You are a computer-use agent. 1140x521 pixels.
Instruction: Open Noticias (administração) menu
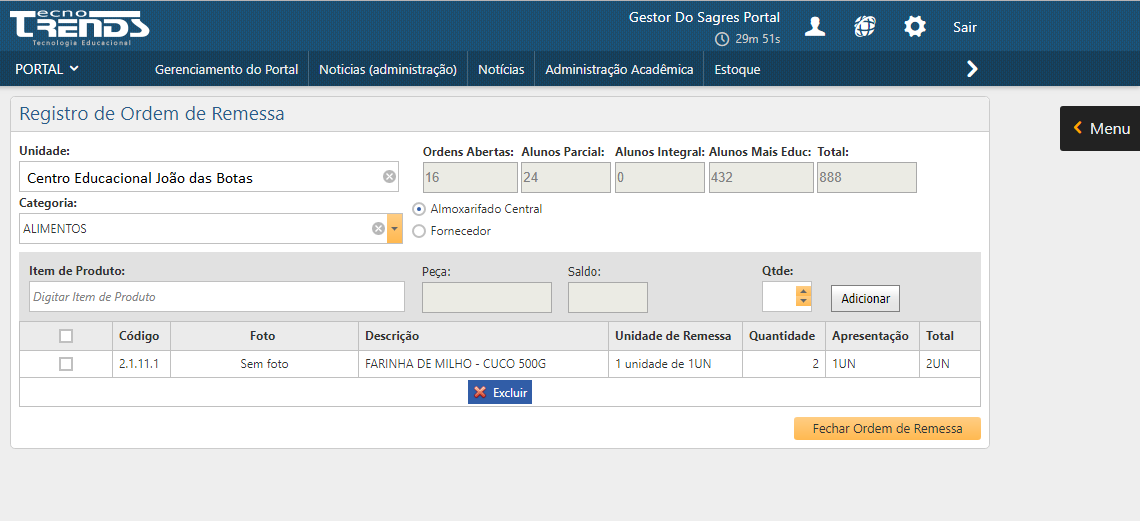click(388, 70)
